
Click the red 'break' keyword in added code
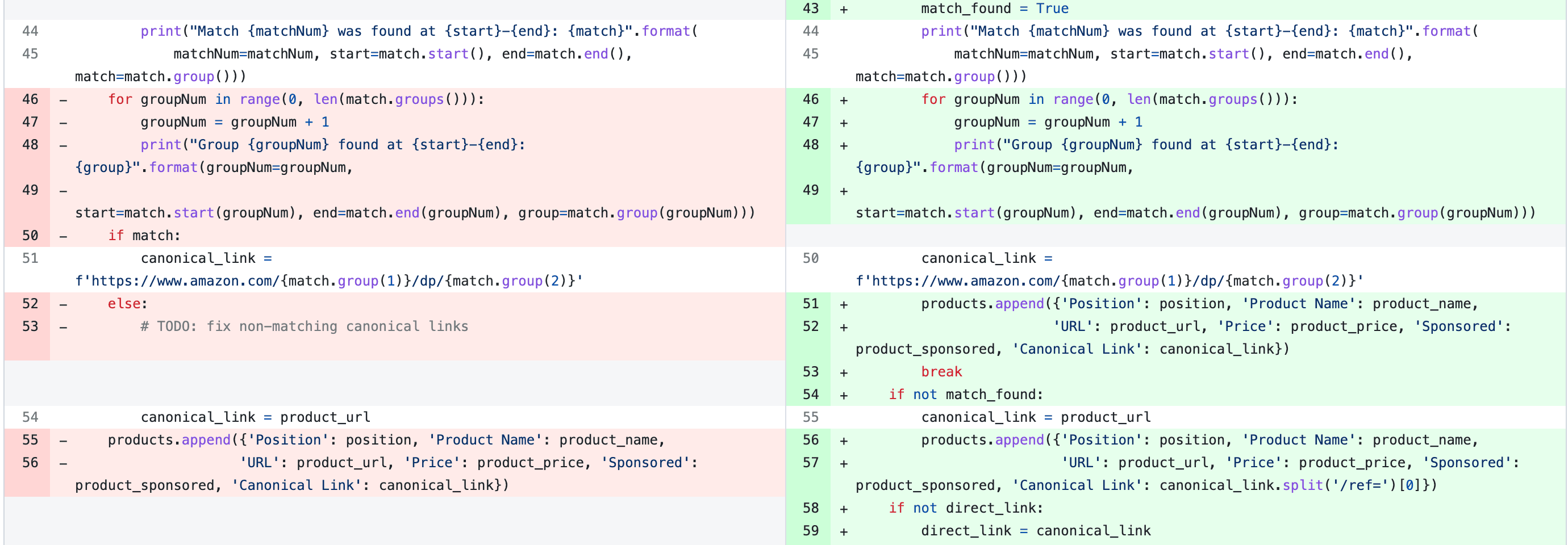click(x=941, y=372)
